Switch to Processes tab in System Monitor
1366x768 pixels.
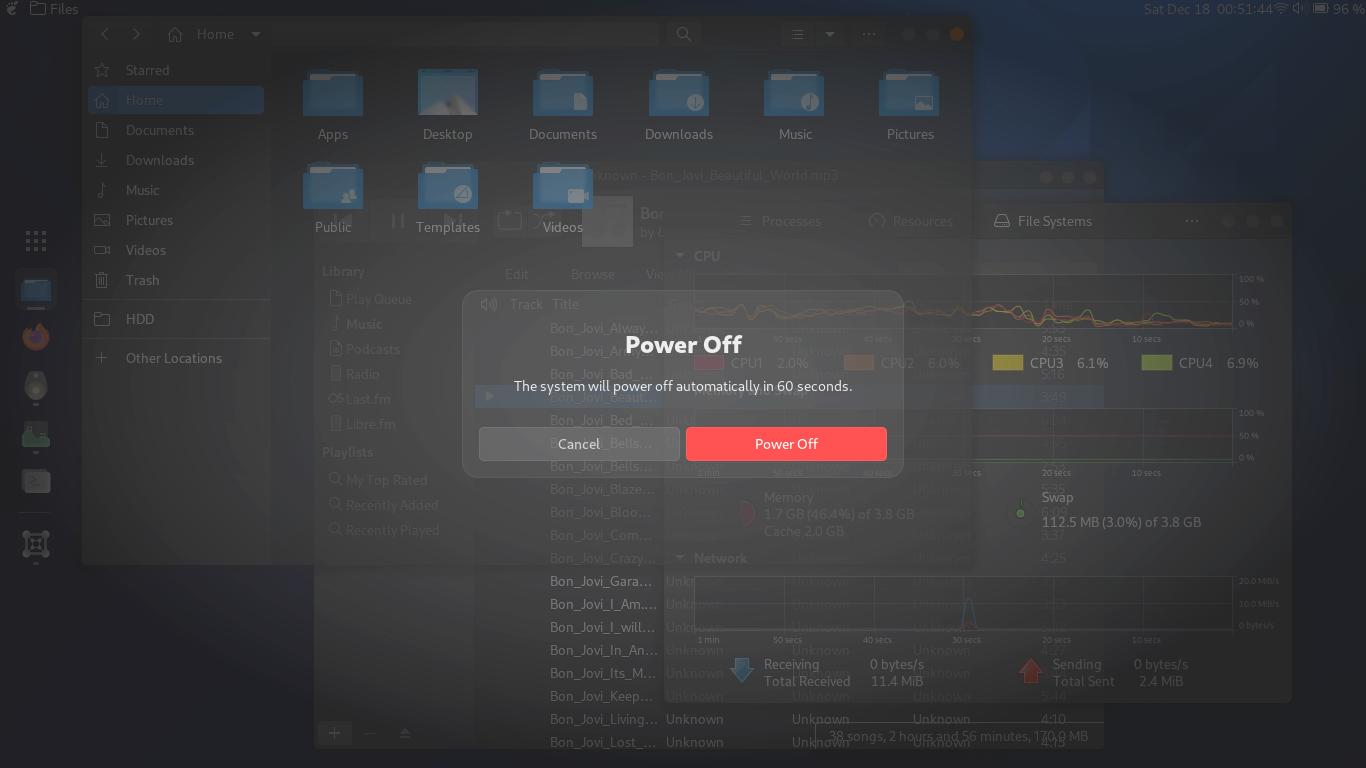click(780, 221)
